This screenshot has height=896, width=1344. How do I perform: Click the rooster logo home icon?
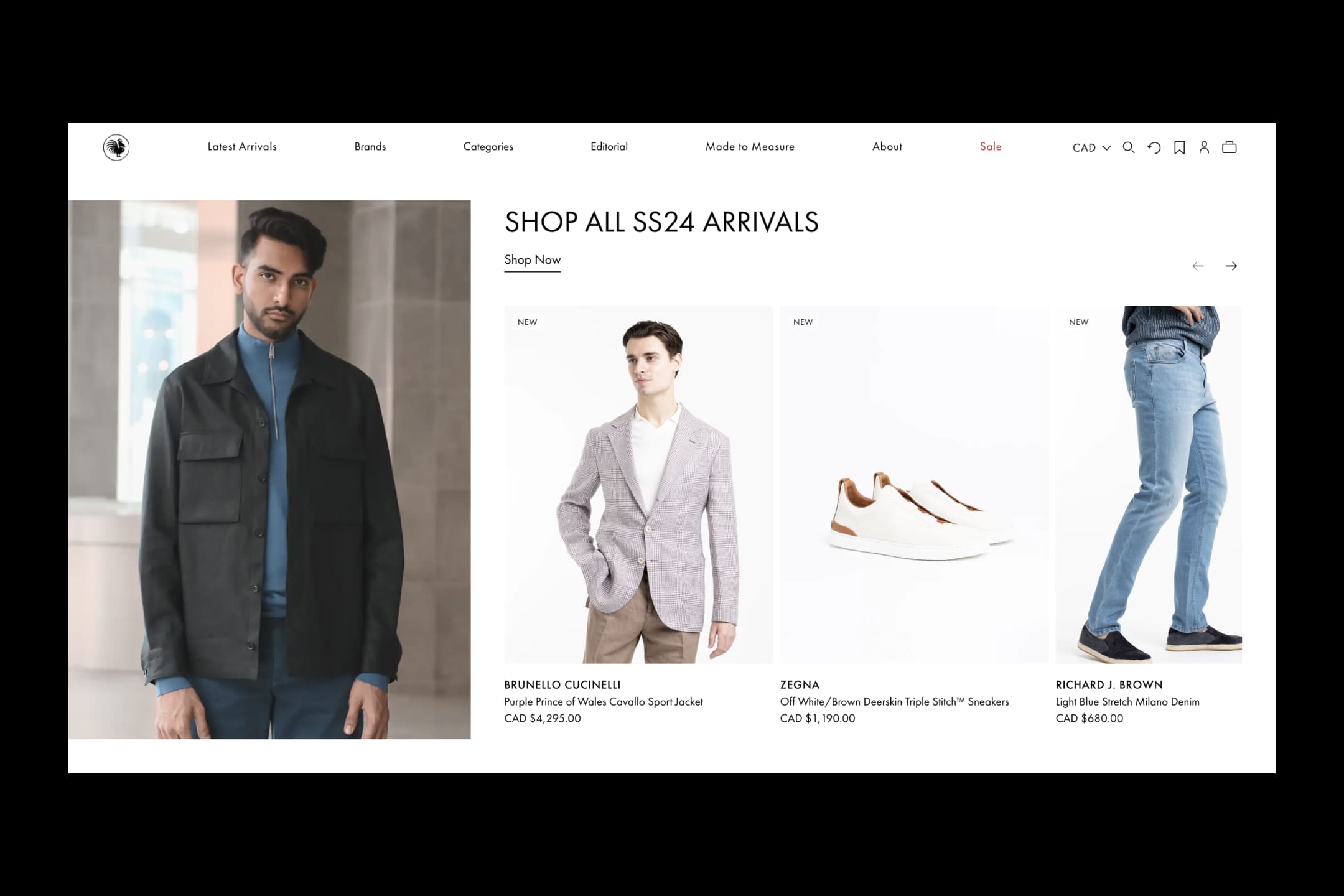click(116, 147)
